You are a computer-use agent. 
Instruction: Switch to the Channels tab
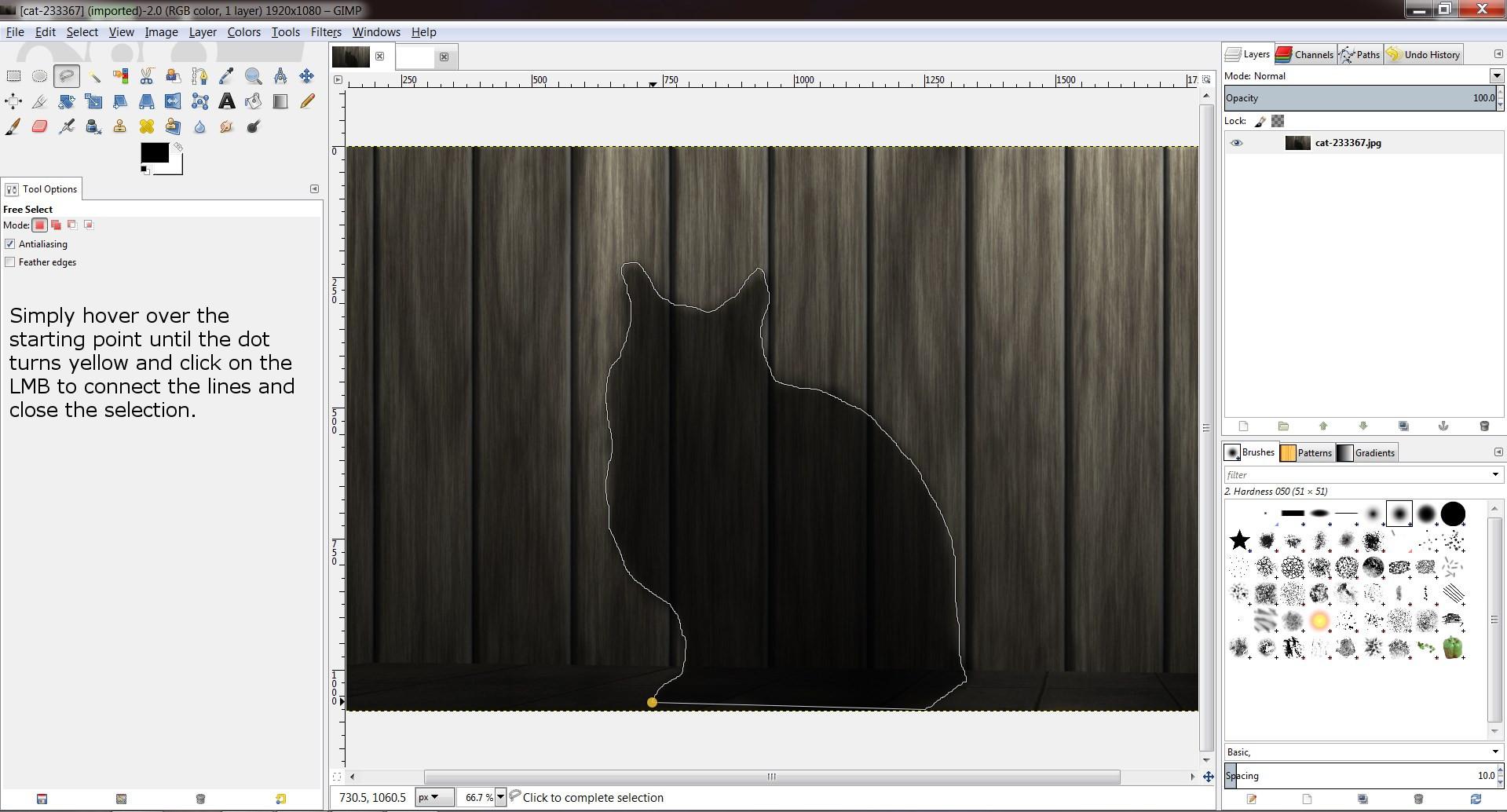click(1305, 54)
